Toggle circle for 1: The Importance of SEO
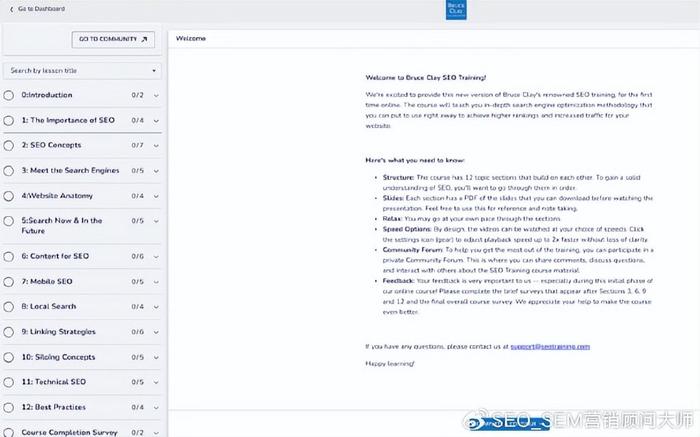 tap(8, 121)
